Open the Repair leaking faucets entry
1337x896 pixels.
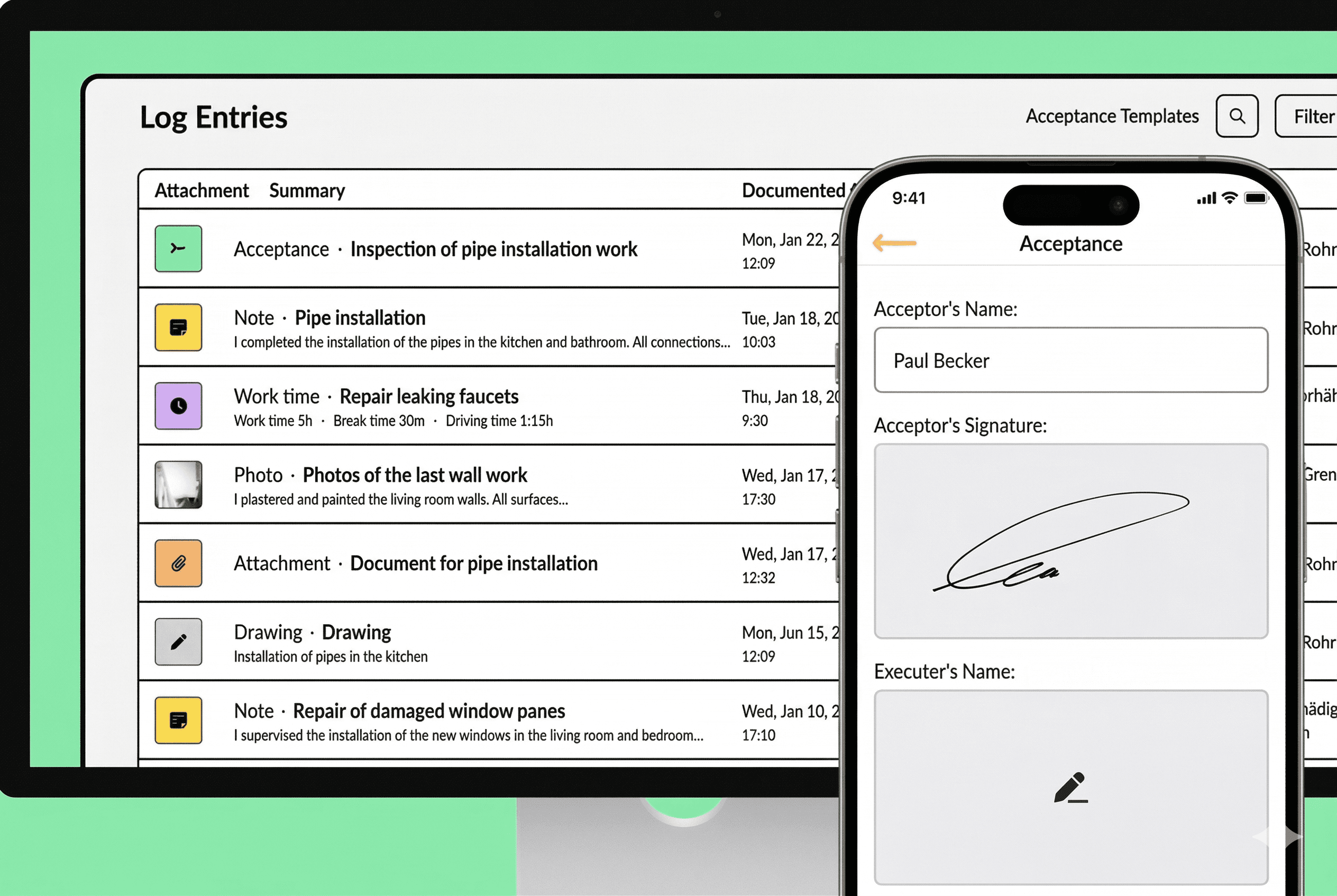(x=428, y=397)
